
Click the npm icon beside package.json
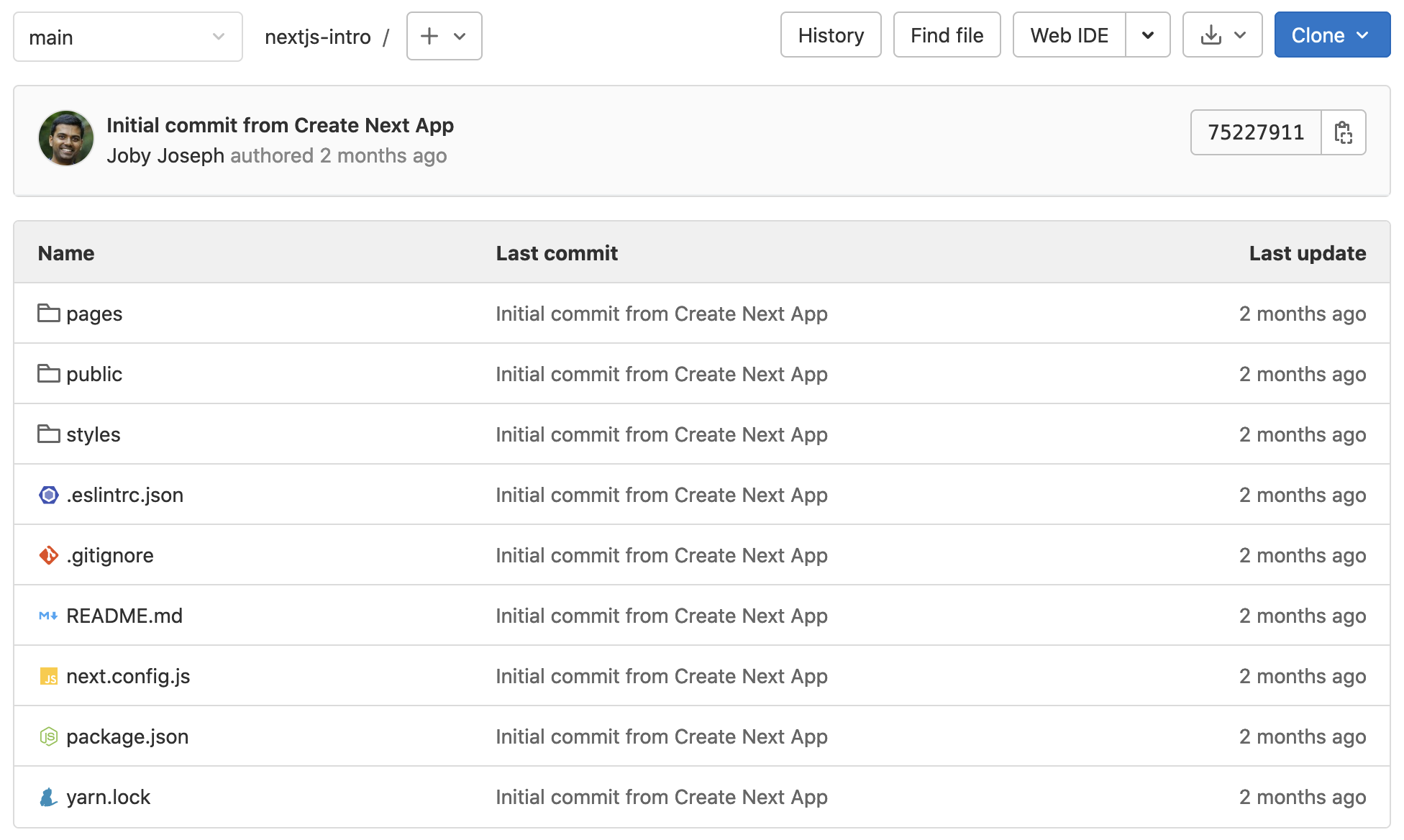(x=47, y=736)
